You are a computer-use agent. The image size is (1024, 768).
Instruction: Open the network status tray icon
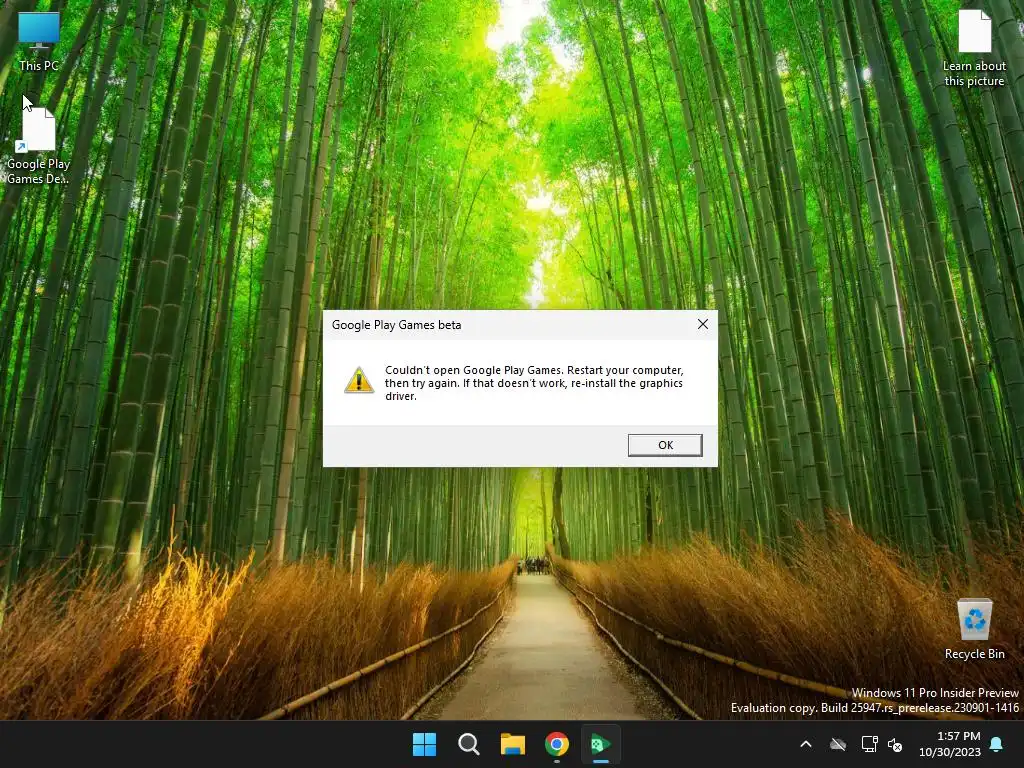click(x=869, y=744)
